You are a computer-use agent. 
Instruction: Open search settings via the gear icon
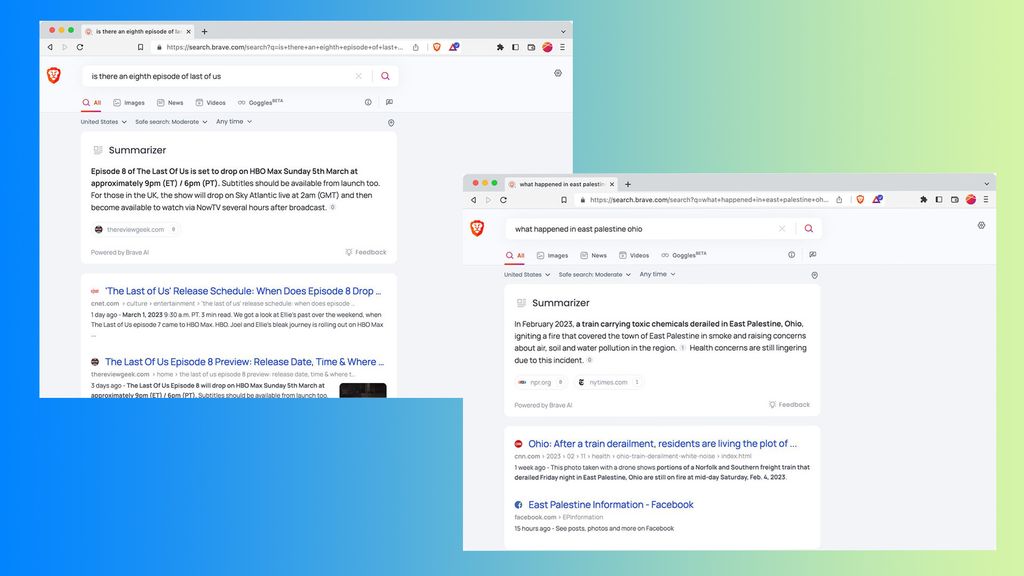(x=981, y=225)
